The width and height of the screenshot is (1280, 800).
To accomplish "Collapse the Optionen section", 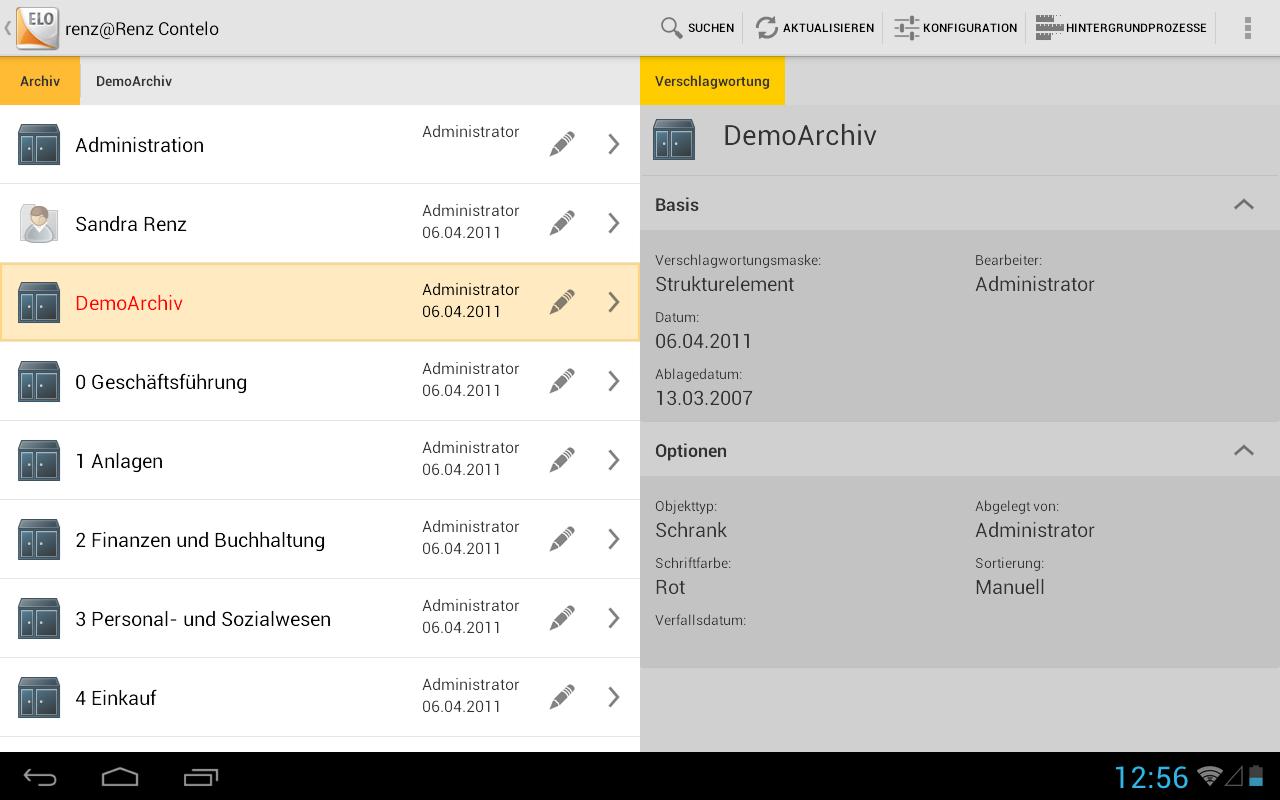I will click(1243, 451).
